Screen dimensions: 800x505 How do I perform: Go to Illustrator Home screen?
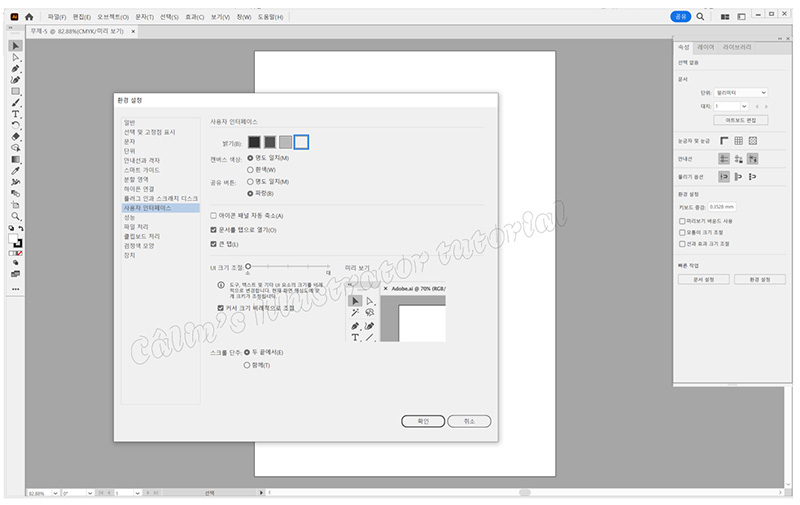tap(29, 17)
